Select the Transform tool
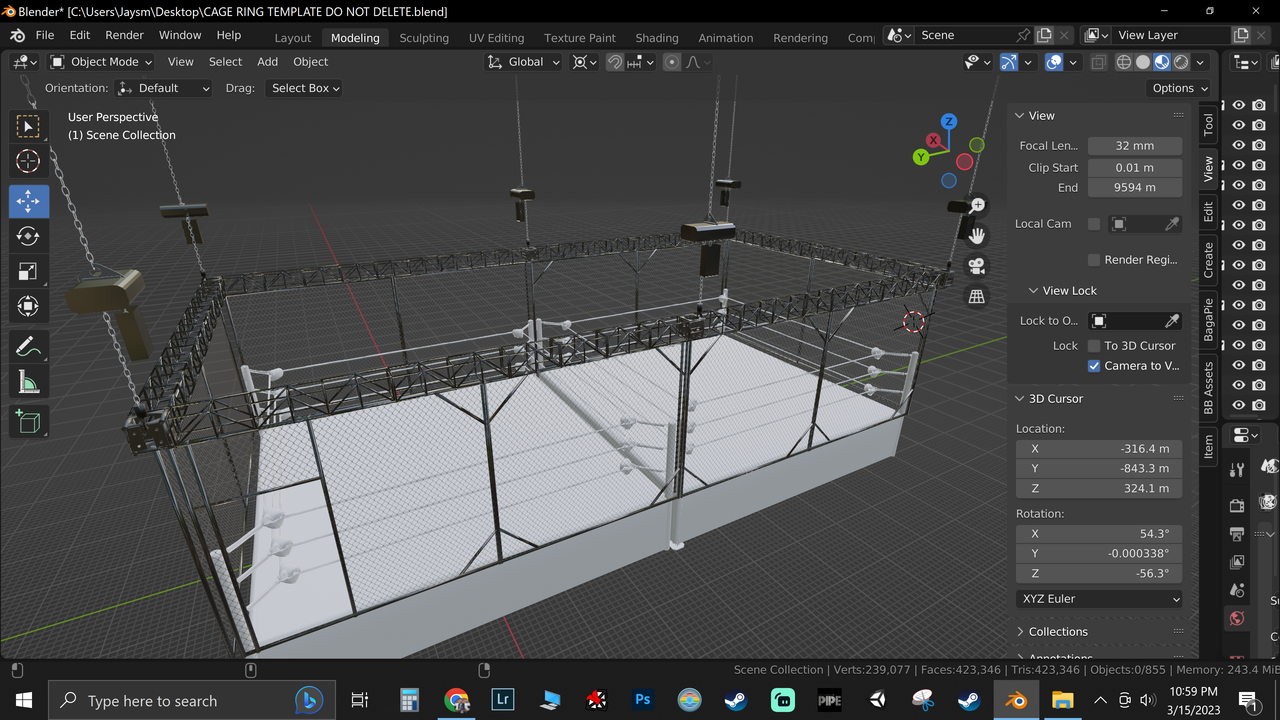Image resolution: width=1280 pixels, height=720 pixels. tap(28, 306)
